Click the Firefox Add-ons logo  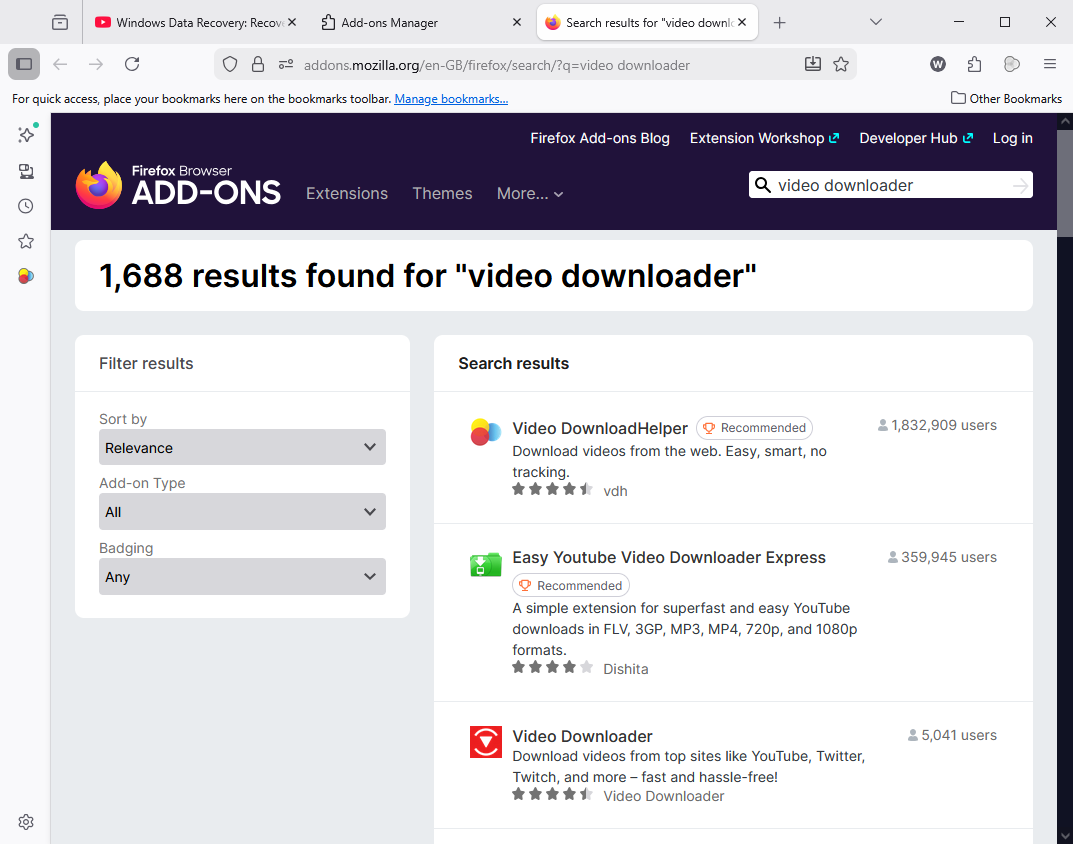click(178, 185)
